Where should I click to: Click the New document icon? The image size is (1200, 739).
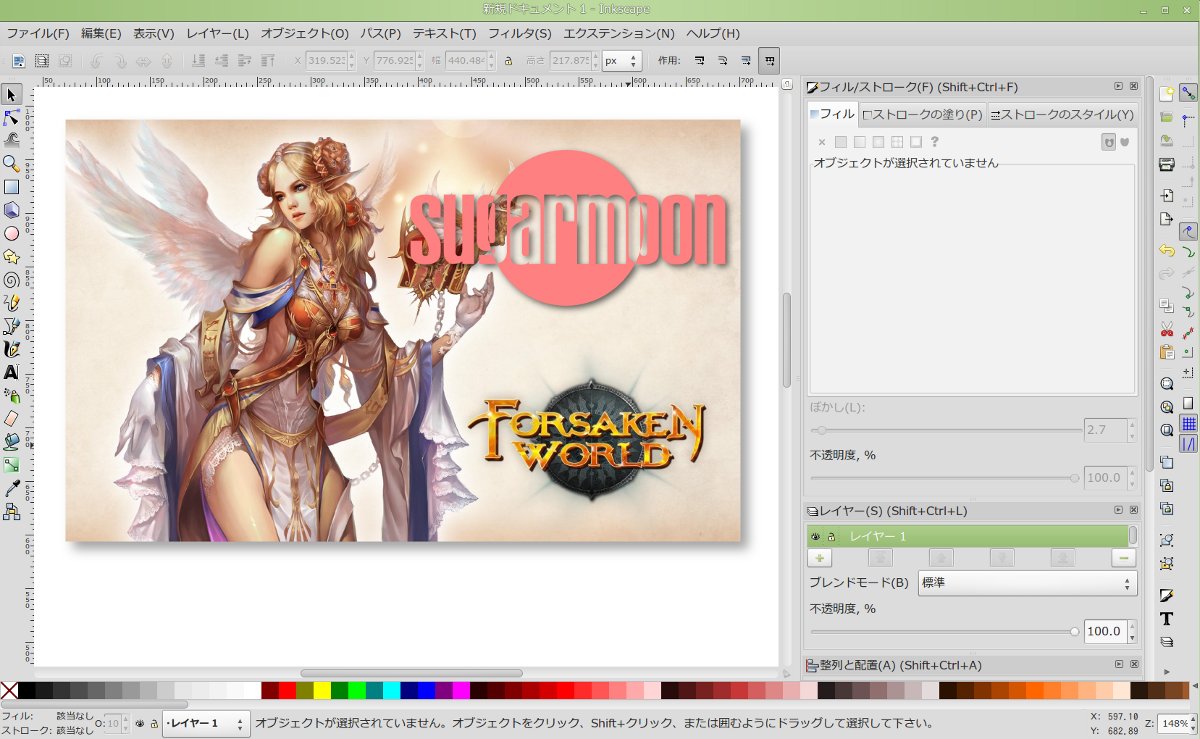1166,94
